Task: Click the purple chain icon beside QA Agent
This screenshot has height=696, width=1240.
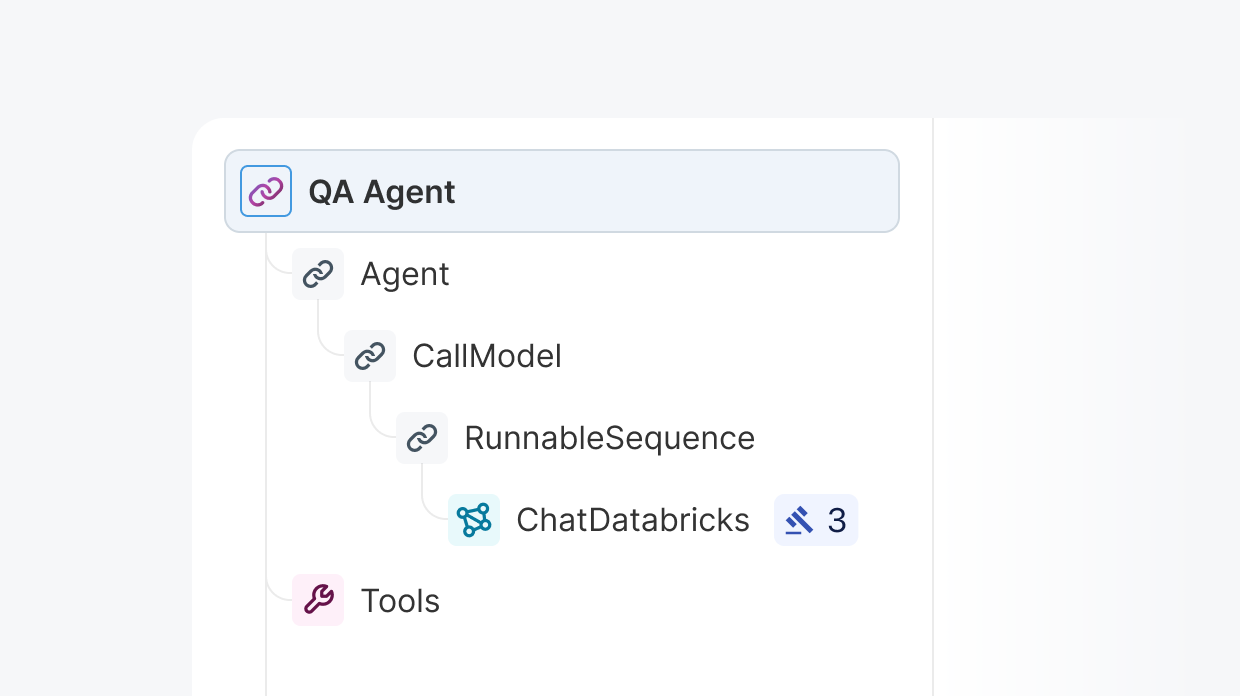Action: pos(266,191)
